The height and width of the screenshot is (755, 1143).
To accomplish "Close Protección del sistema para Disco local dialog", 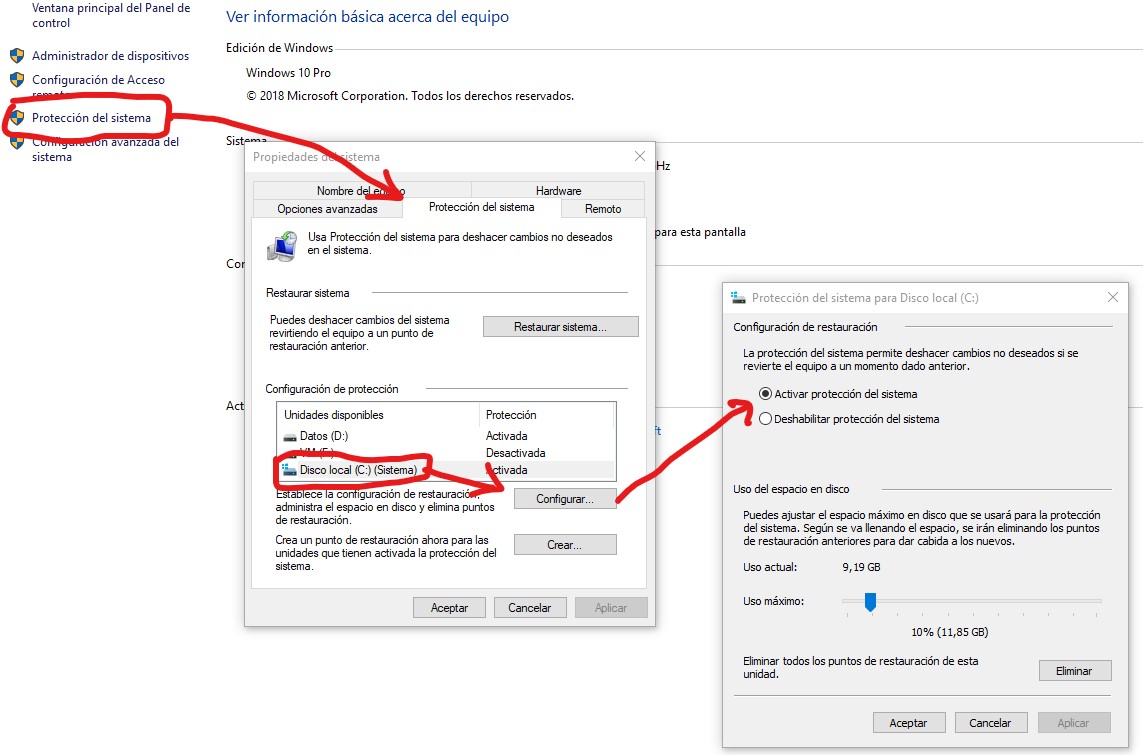I will click(1112, 297).
